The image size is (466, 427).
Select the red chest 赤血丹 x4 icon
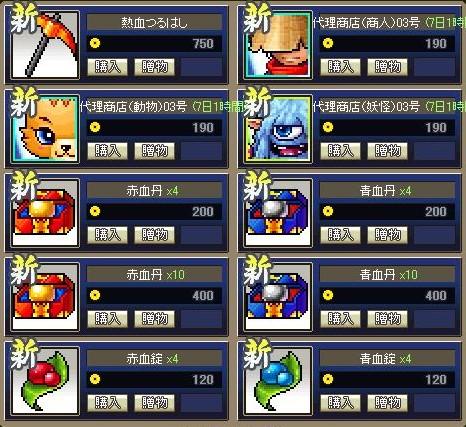click(46, 213)
